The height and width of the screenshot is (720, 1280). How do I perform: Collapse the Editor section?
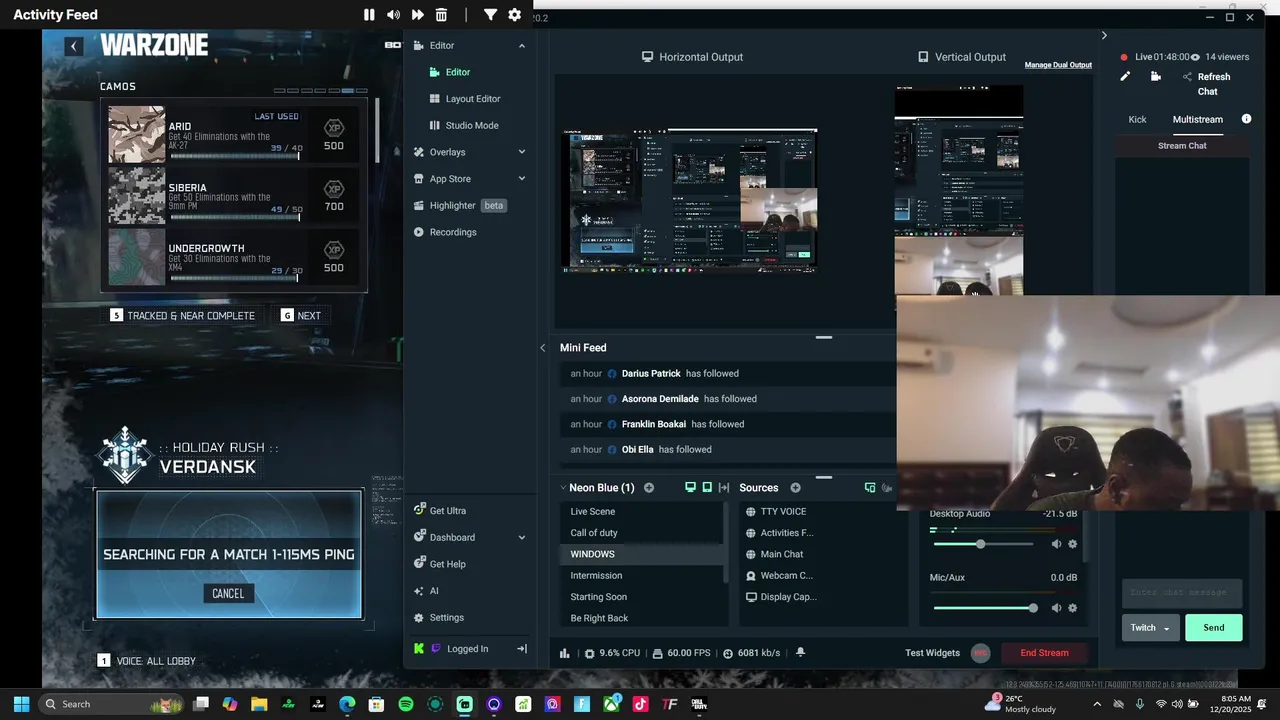[521, 46]
